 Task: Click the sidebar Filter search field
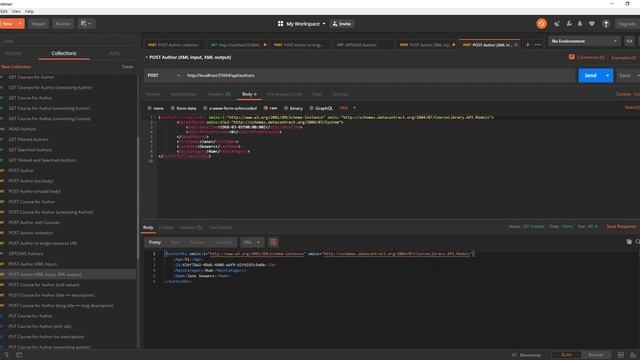(69, 41)
